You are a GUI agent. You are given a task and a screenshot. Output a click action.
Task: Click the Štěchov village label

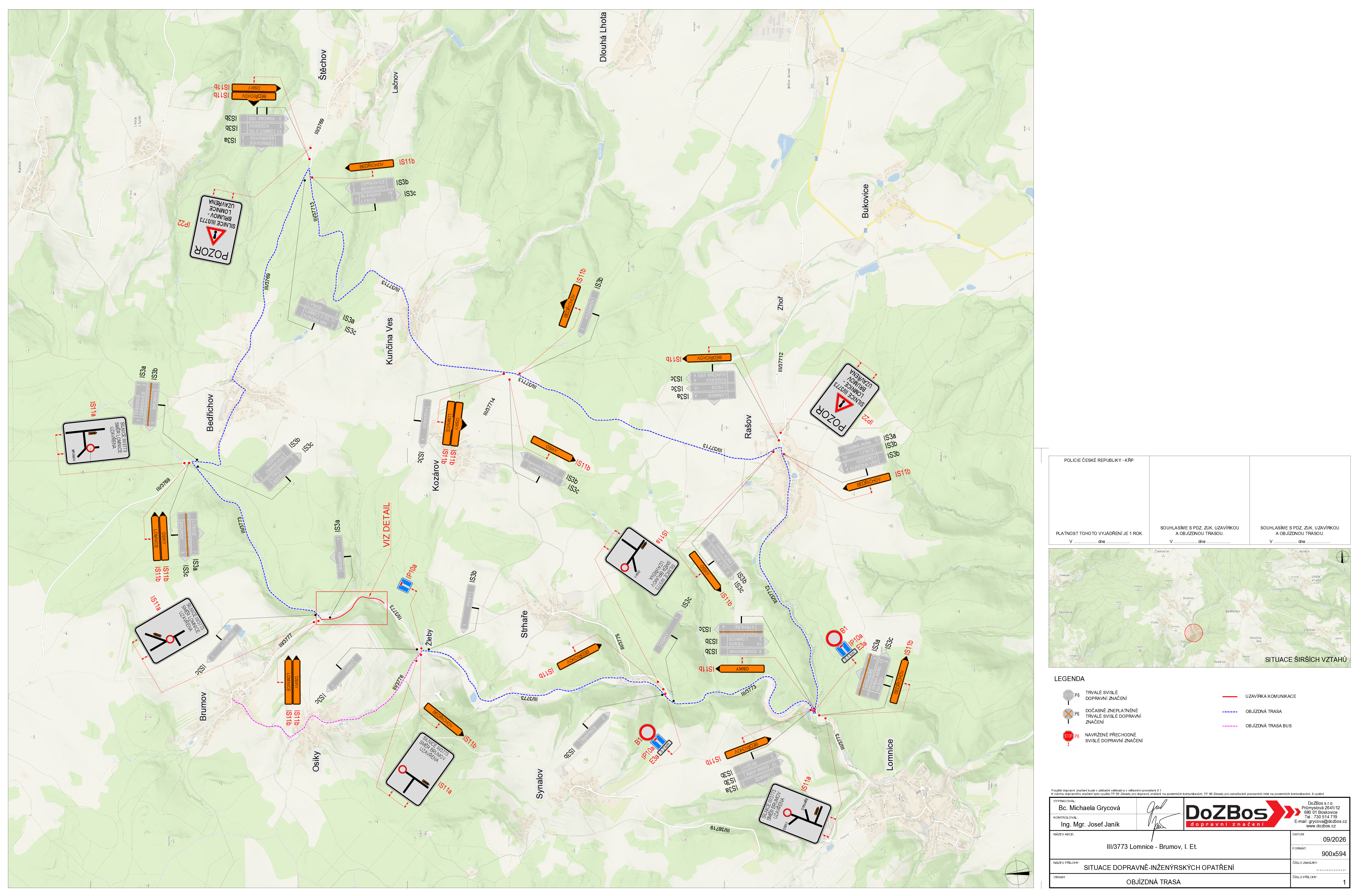point(323,65)
